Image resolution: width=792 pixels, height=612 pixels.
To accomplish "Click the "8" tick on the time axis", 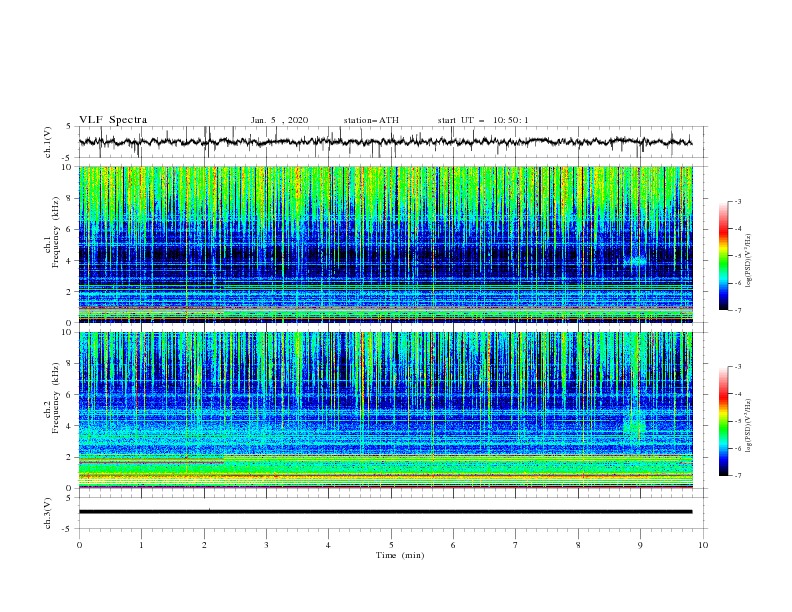I will 578,545.
